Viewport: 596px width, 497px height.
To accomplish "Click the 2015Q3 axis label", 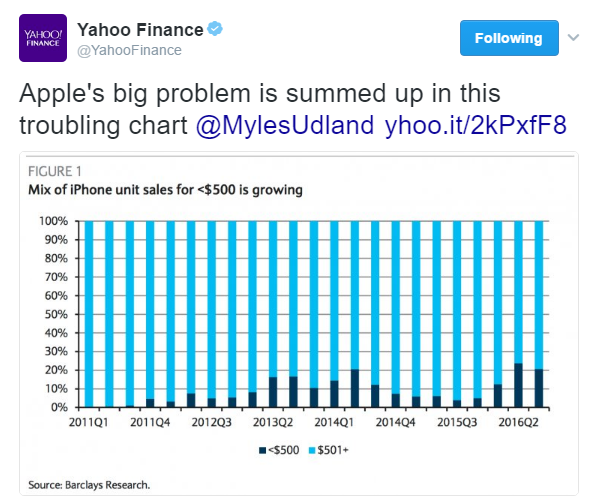I will (457, 422).
